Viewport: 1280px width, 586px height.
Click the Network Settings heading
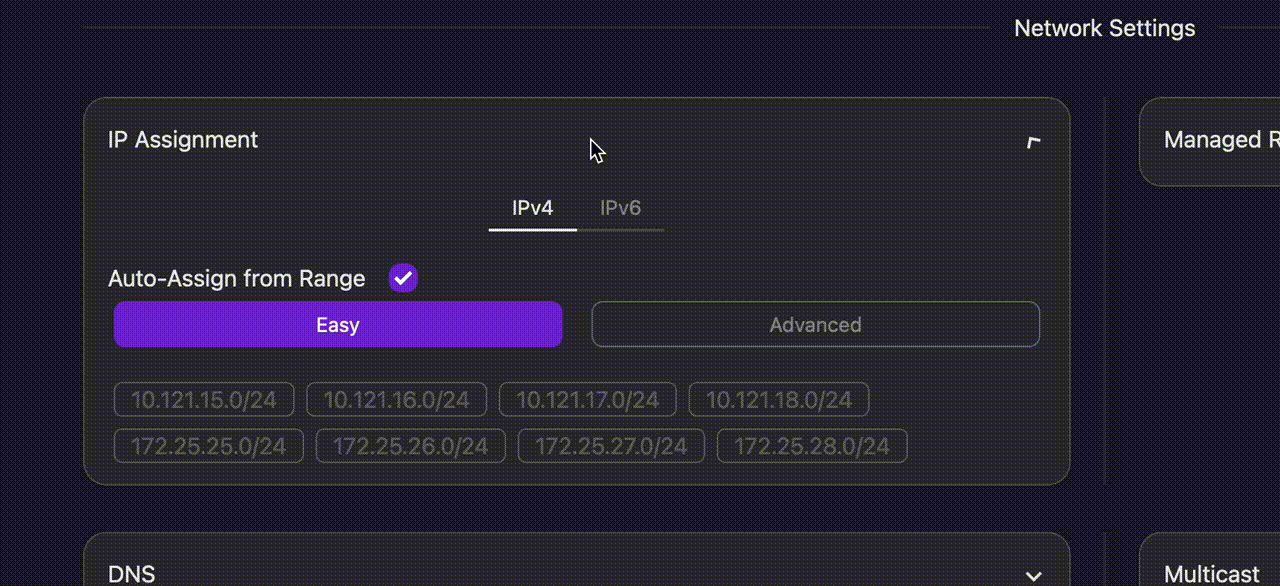point(1104,28)
